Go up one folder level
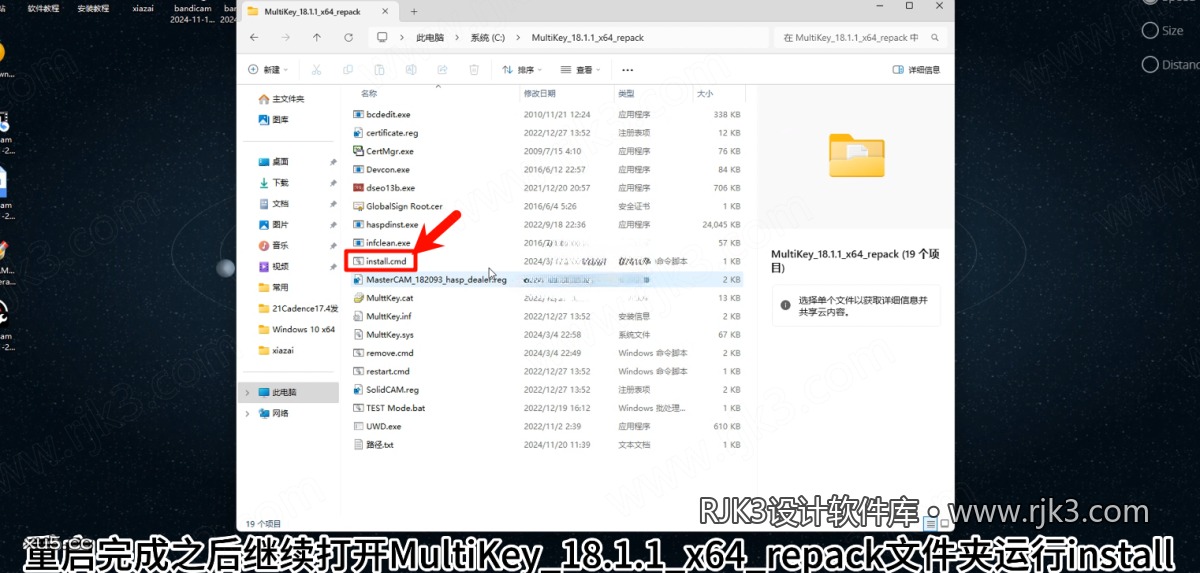 pyautogui.click(x=317, y=37)
